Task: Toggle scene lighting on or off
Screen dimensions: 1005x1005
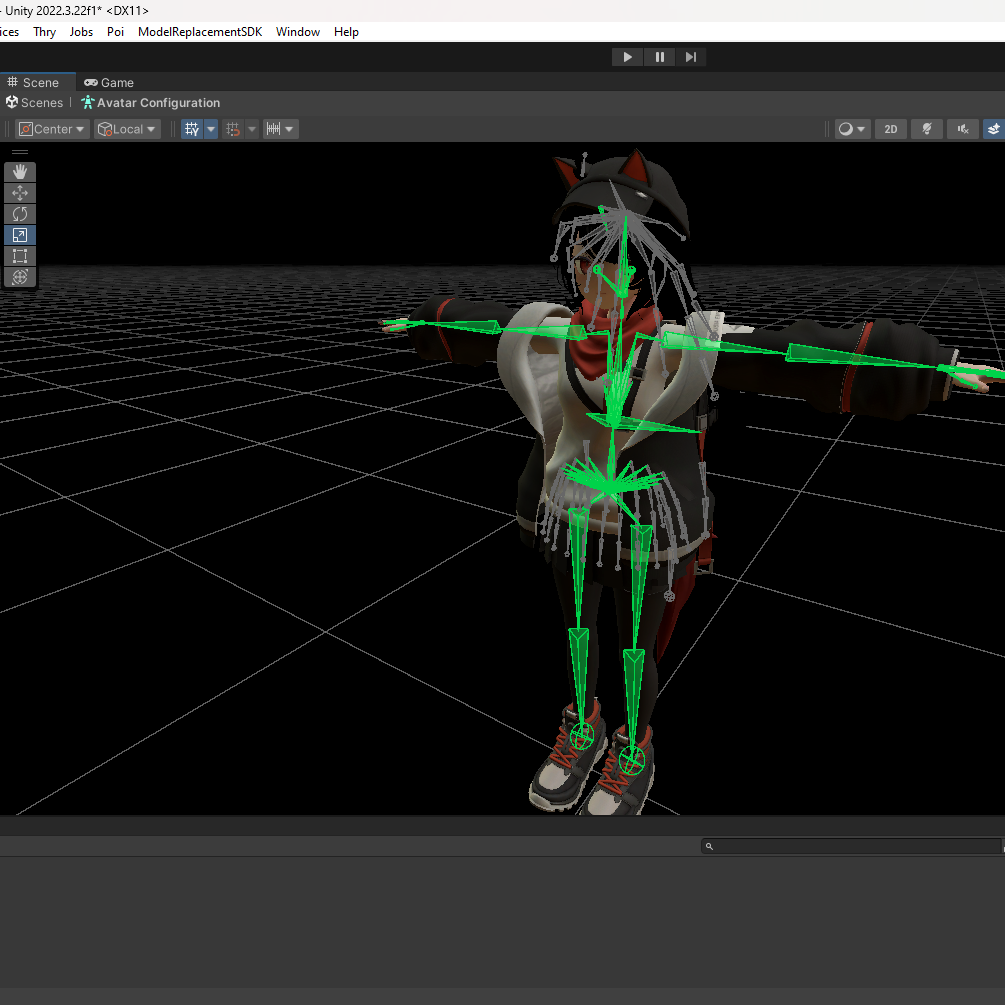Action: pyautogui.click(x=926, y=129)
